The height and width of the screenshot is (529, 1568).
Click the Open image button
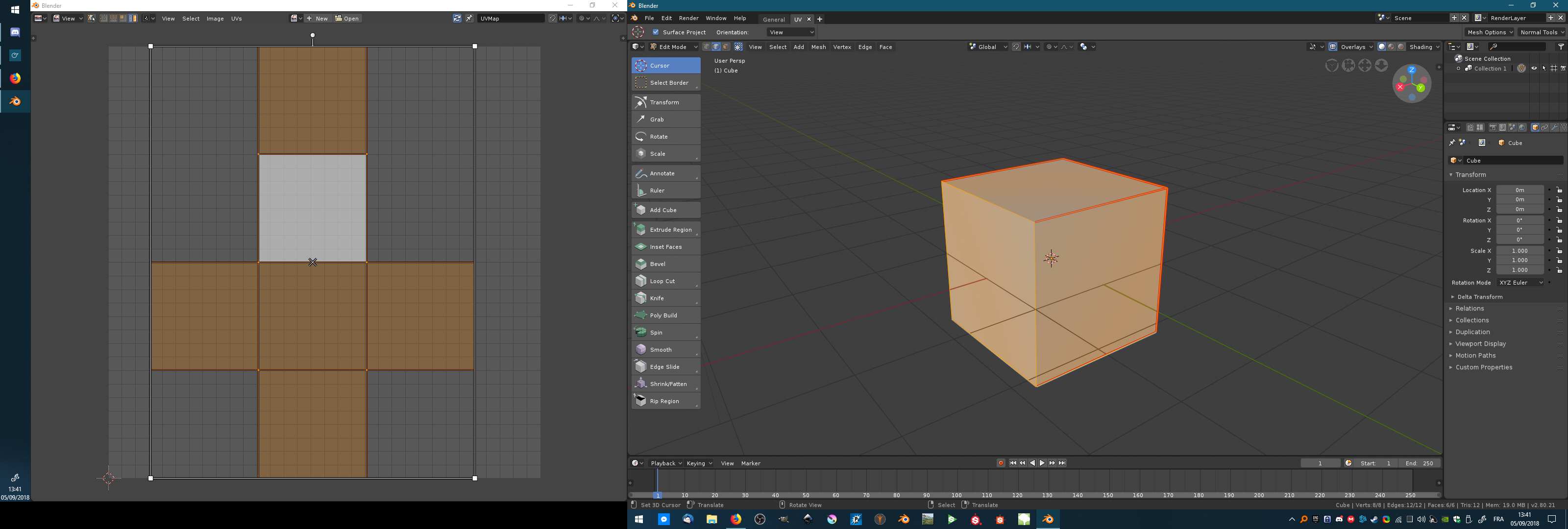347,19
